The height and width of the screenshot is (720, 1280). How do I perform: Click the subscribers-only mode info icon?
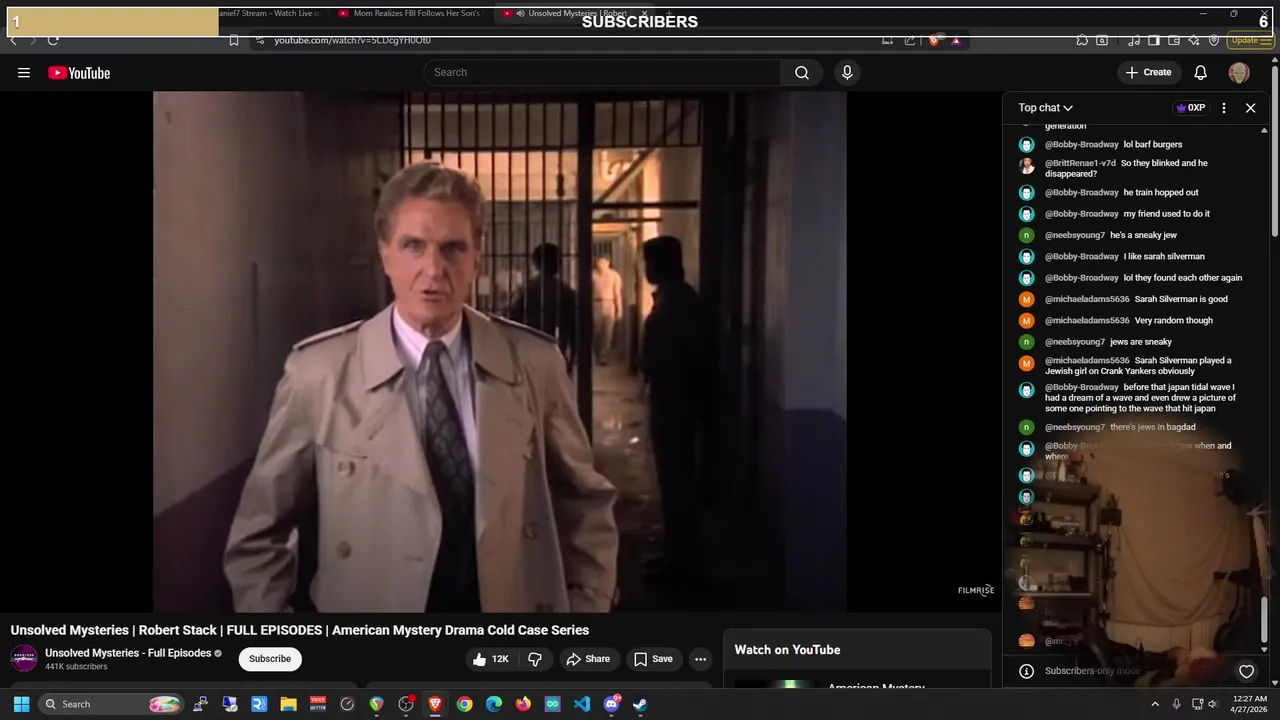pos(1026,671)
